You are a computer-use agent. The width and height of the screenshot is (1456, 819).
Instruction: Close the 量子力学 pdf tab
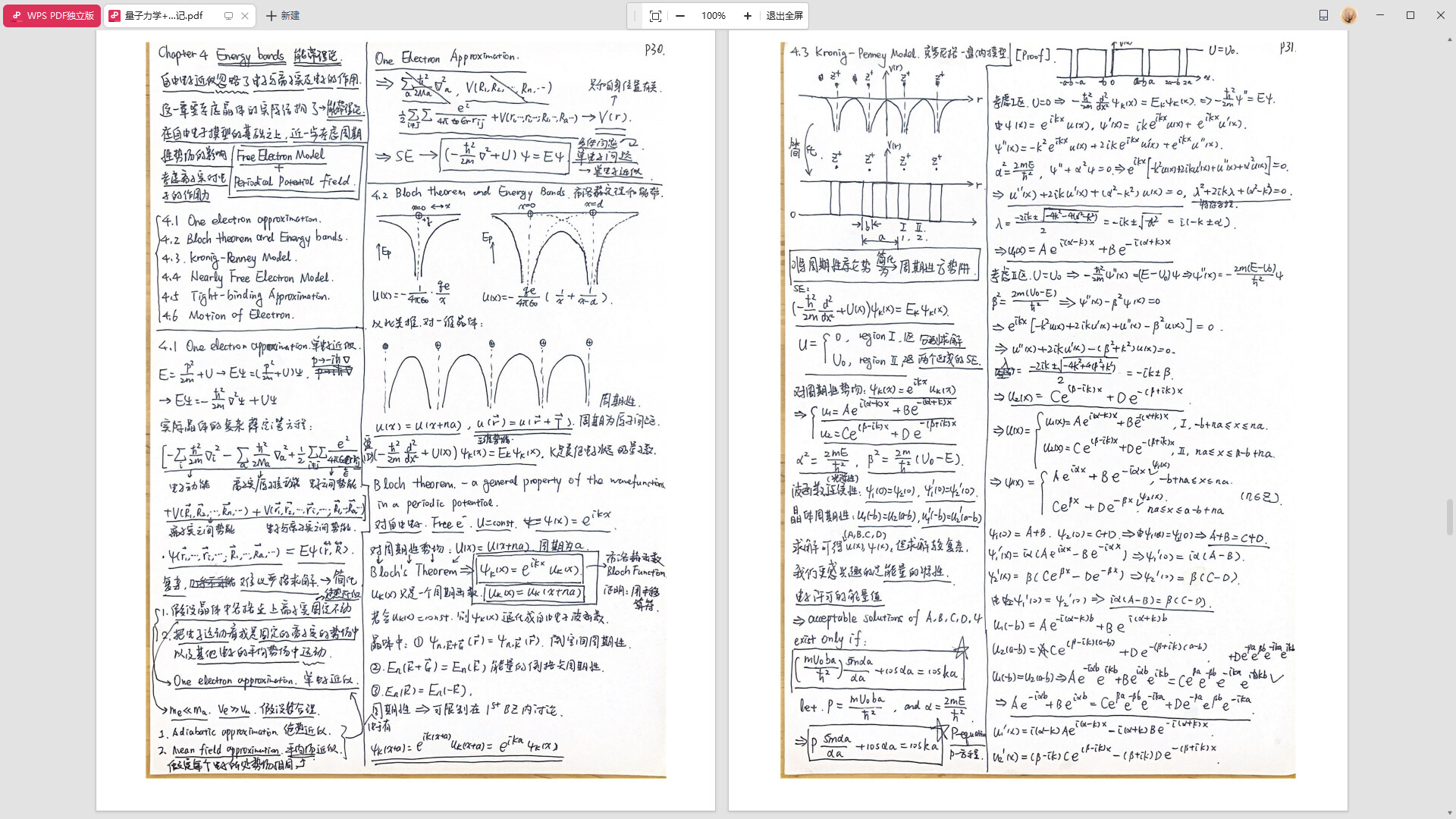click(x=245, y=15)
